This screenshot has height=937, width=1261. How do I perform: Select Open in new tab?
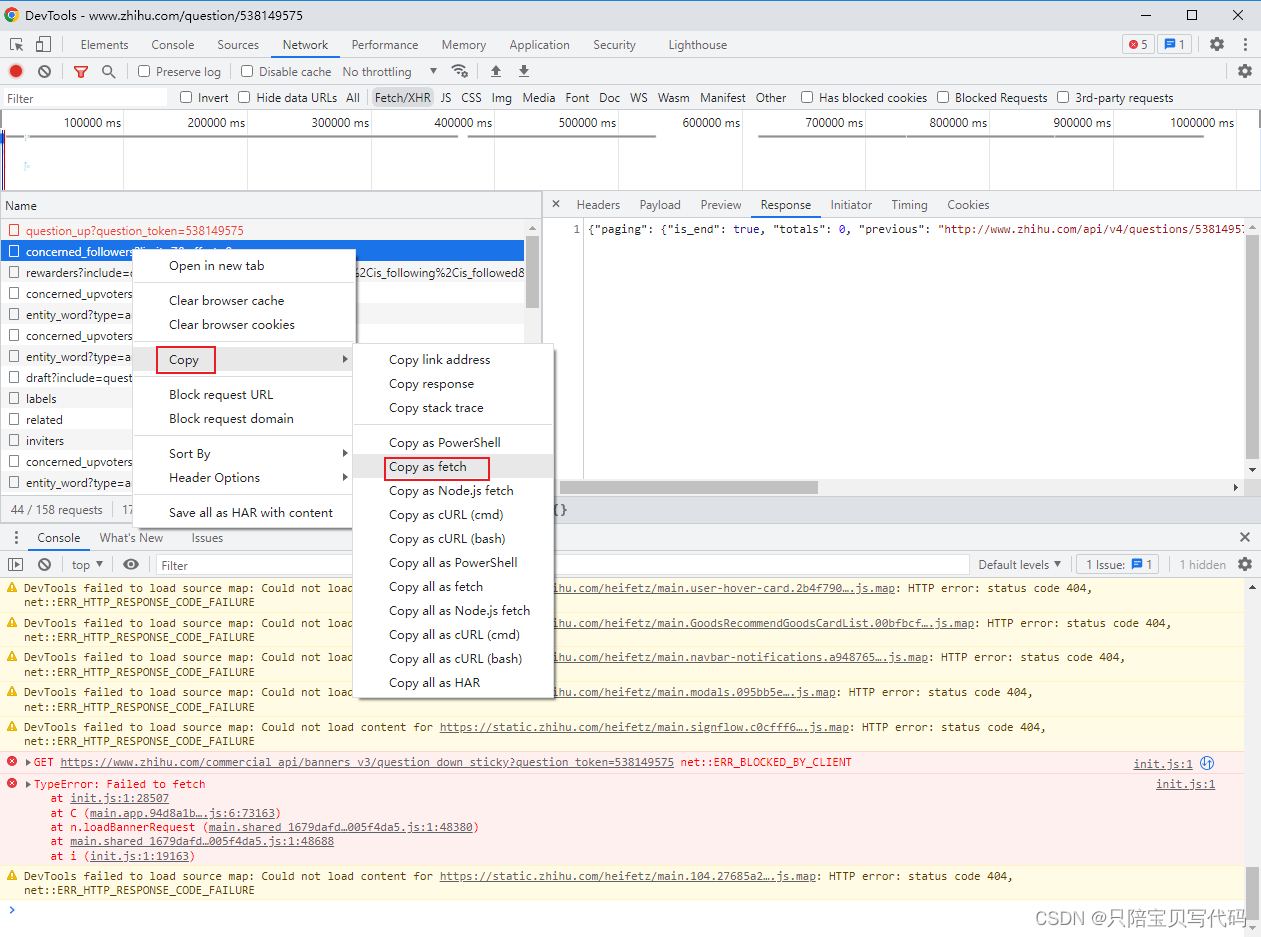click(244, 266)
